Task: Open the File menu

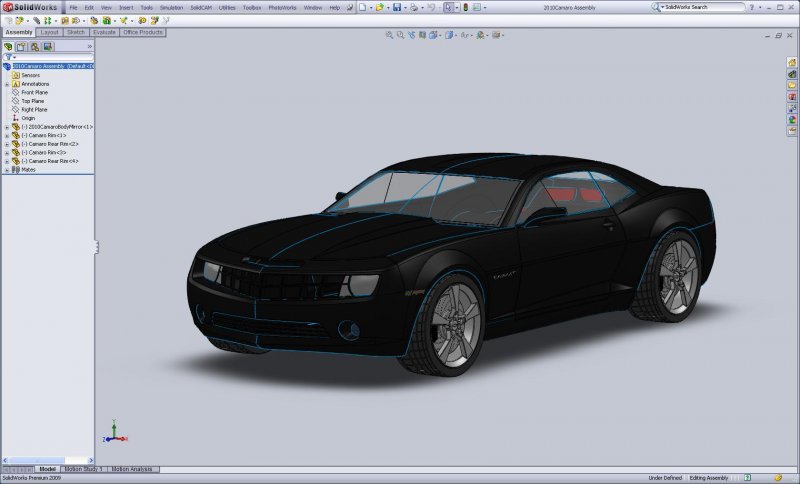Action: point(73,8)
